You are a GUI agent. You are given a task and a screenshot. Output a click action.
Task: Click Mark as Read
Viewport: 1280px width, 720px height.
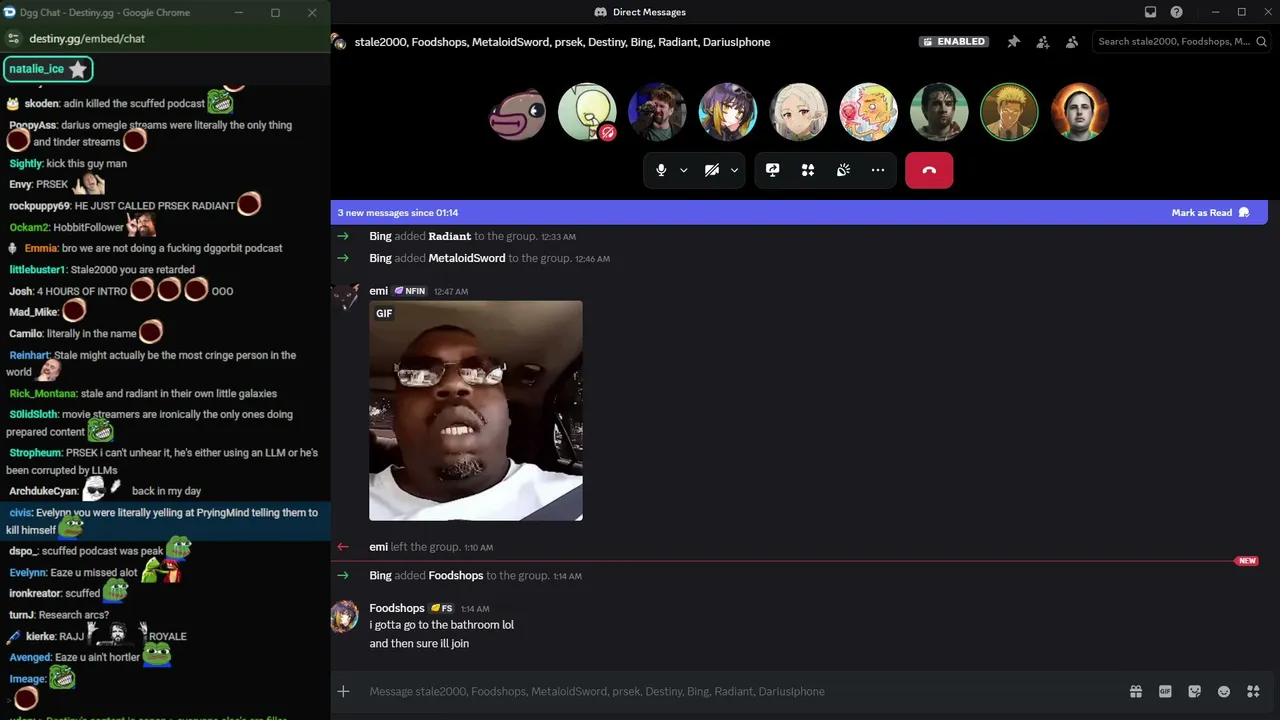(x=1211, y=213)
